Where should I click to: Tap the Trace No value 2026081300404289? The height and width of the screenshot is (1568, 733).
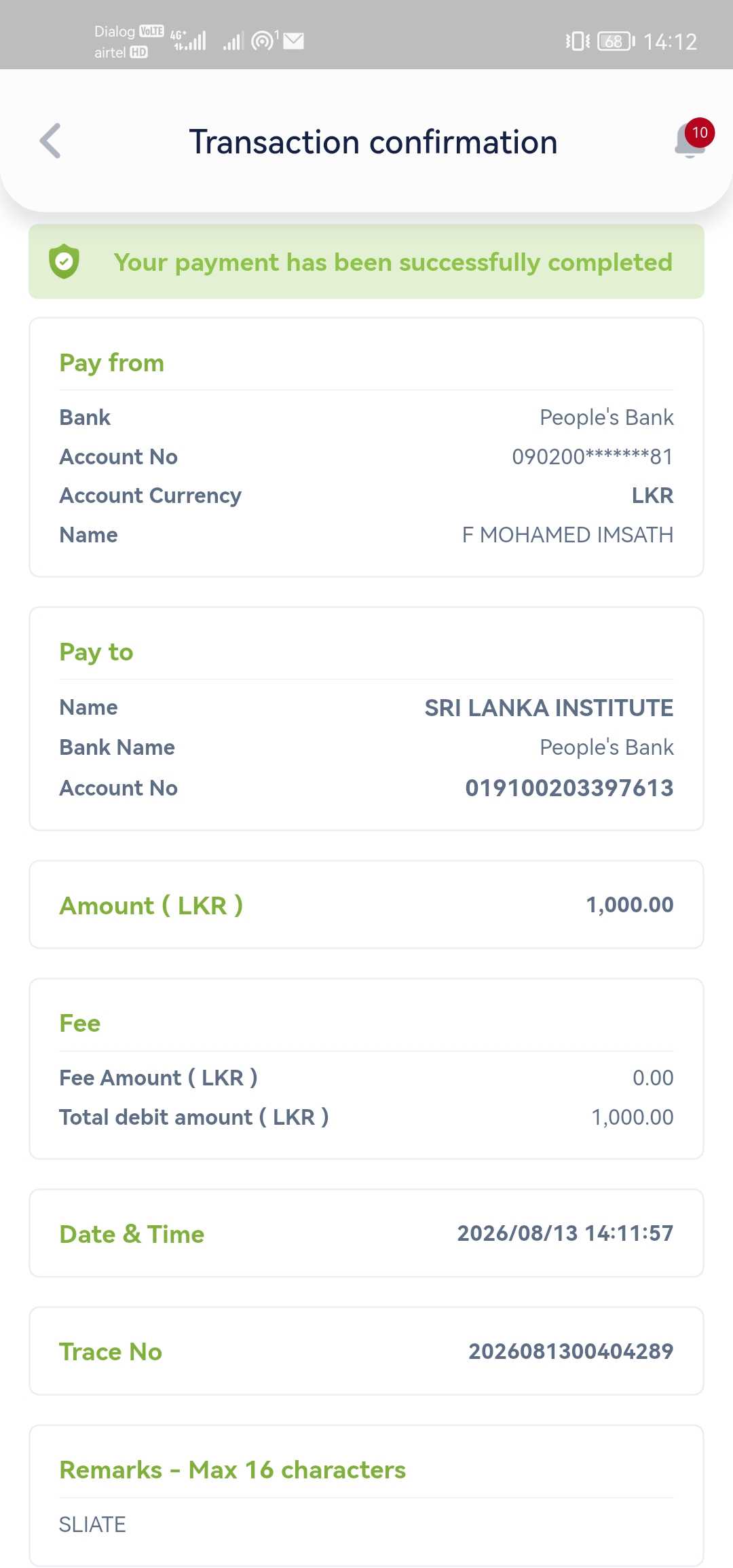coord(571,1351)
